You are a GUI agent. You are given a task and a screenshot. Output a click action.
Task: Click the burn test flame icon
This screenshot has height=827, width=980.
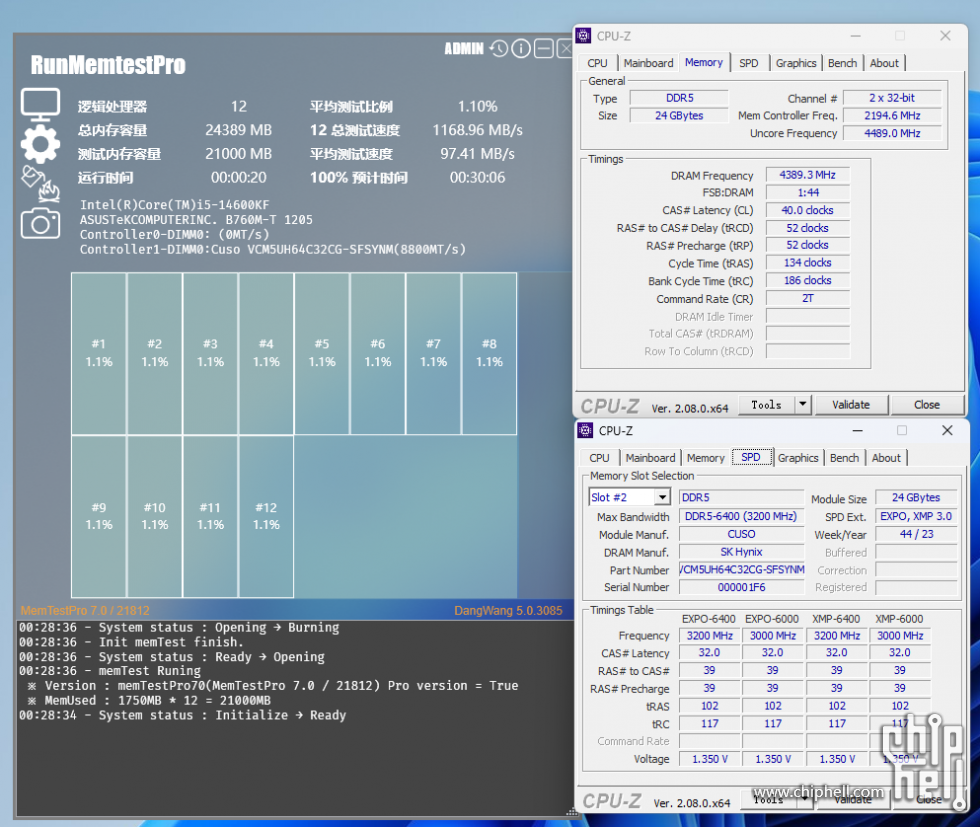[x=41, y=184]
